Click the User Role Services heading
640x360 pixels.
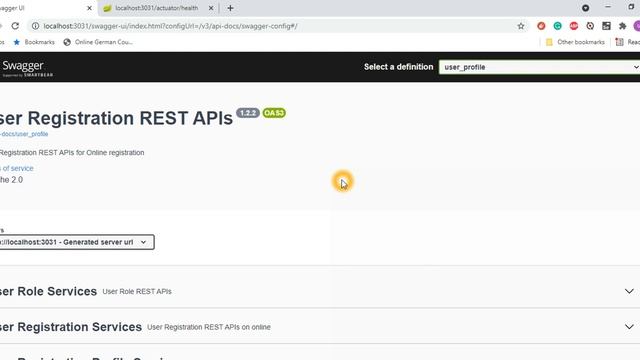point(48,291)
